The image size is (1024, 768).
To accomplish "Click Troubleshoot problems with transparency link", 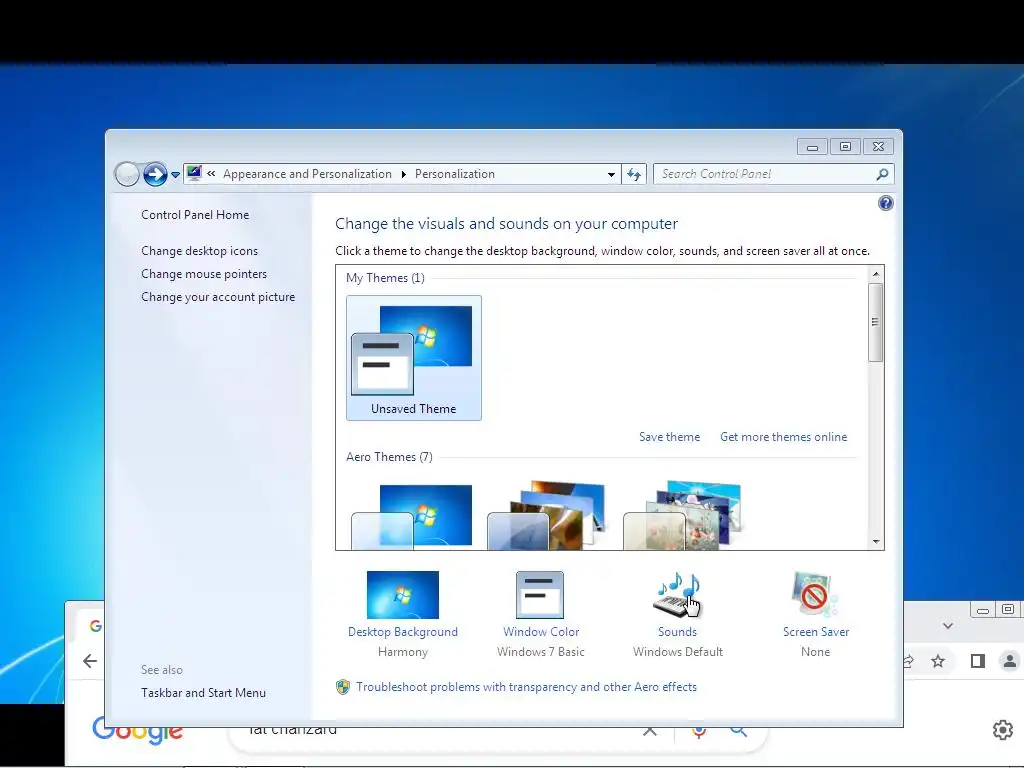I will tap(526, 687).
